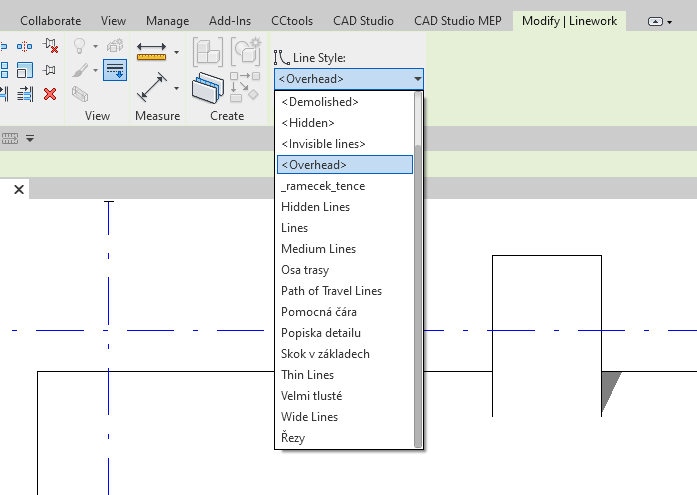
Task: Click the Pin icon in Modify panel
Action: [x=50, y=69]
